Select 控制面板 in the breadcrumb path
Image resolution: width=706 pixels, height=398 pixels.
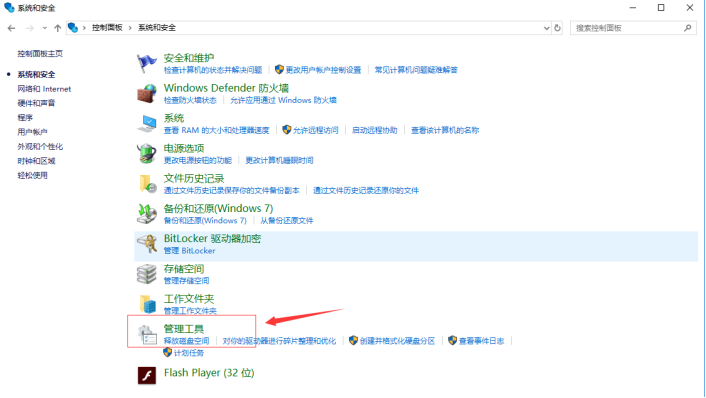point(107,28)
